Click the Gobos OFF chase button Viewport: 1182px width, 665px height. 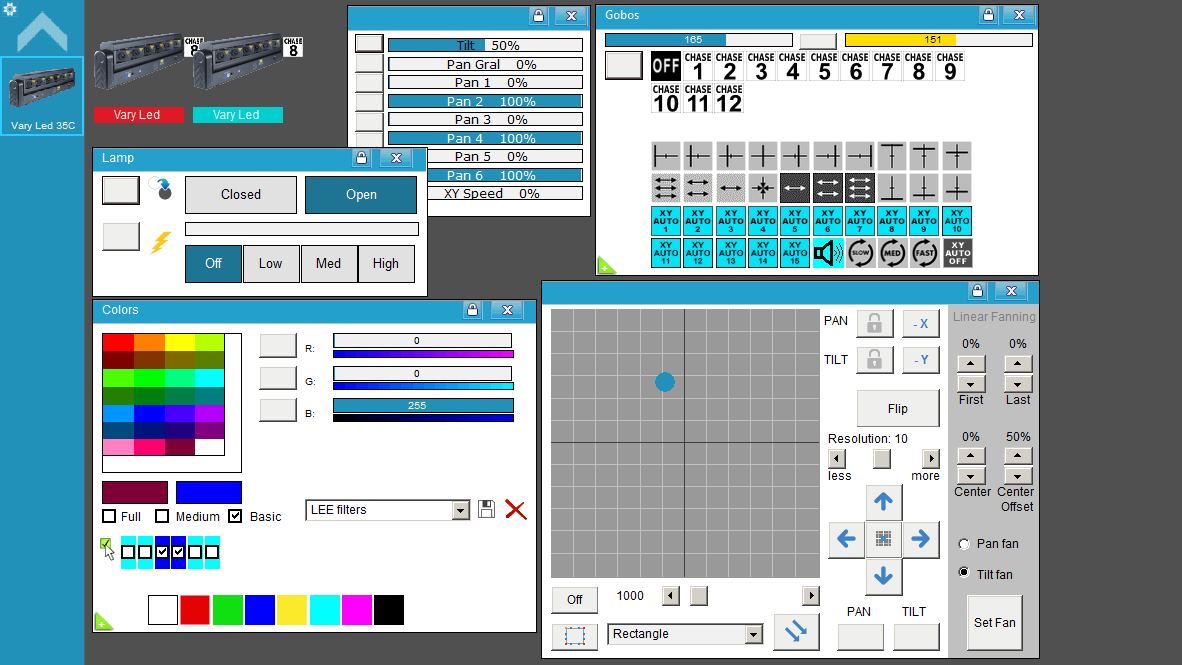coord(666,66)
